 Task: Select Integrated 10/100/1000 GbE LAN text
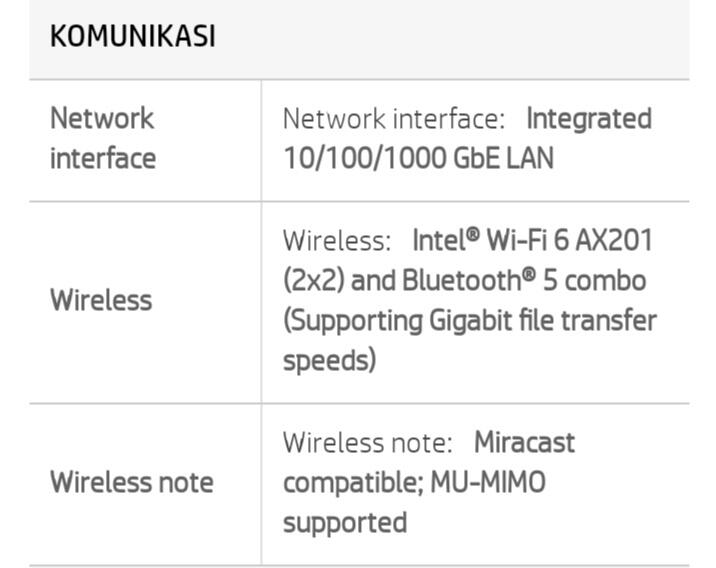click(x=468, y=138)
